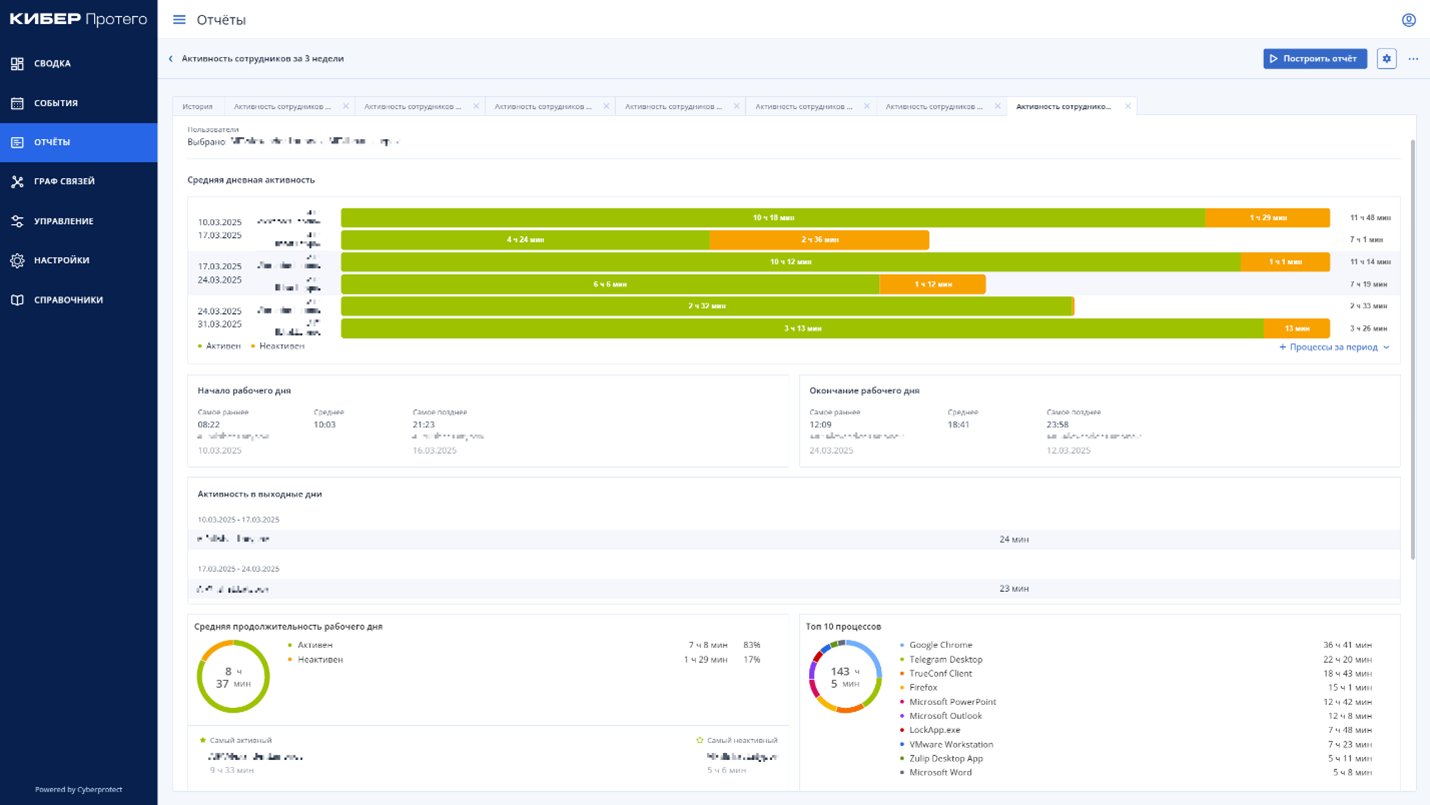Switch to the История tab
Image resolution: width=1430 pixels, height=805 pixels.
pyautogui.click(x=197, y=106)
